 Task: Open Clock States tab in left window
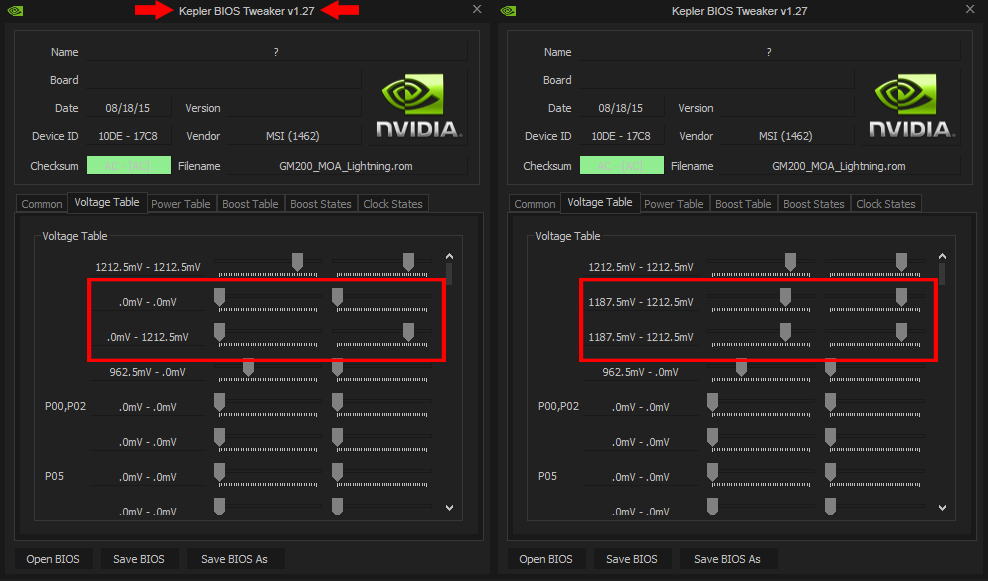coord(393,204)
